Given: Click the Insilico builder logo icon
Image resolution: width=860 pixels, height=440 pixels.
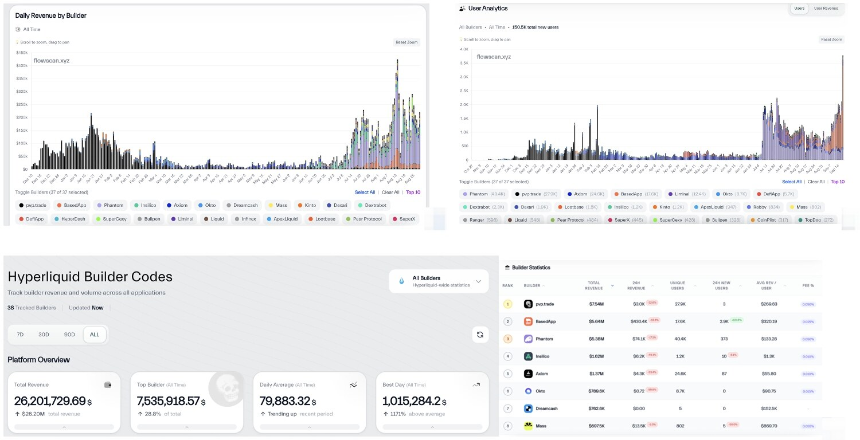Looking at the screenshot, I should 528,355.
